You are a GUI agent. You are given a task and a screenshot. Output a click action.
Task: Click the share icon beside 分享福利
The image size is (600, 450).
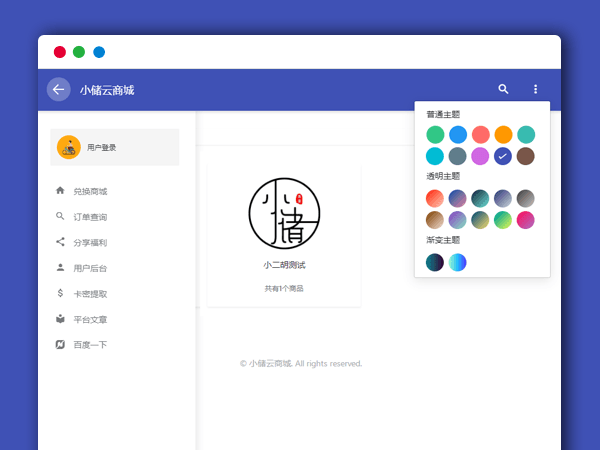tap(60, 242)
